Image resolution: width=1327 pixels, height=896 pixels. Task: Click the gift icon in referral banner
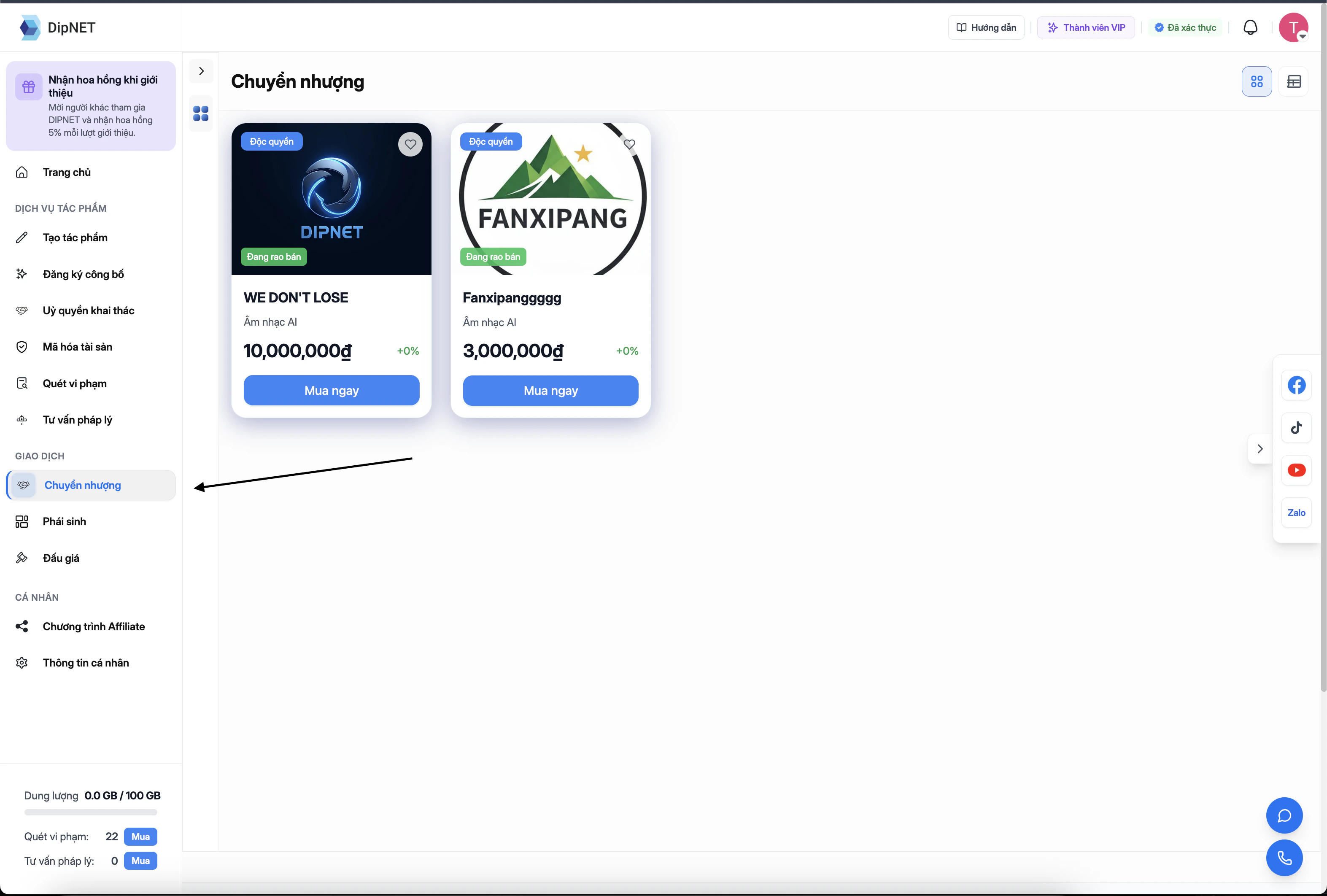tap(29, 87)
